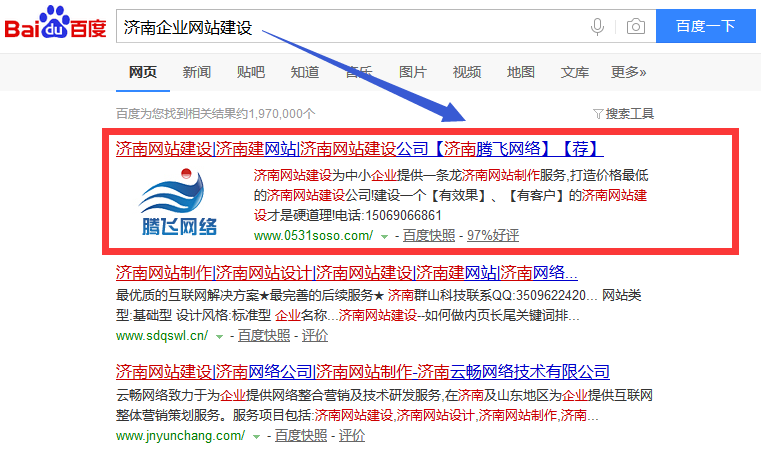
Task: Open the 知道 tab
Action: [305, 72]
